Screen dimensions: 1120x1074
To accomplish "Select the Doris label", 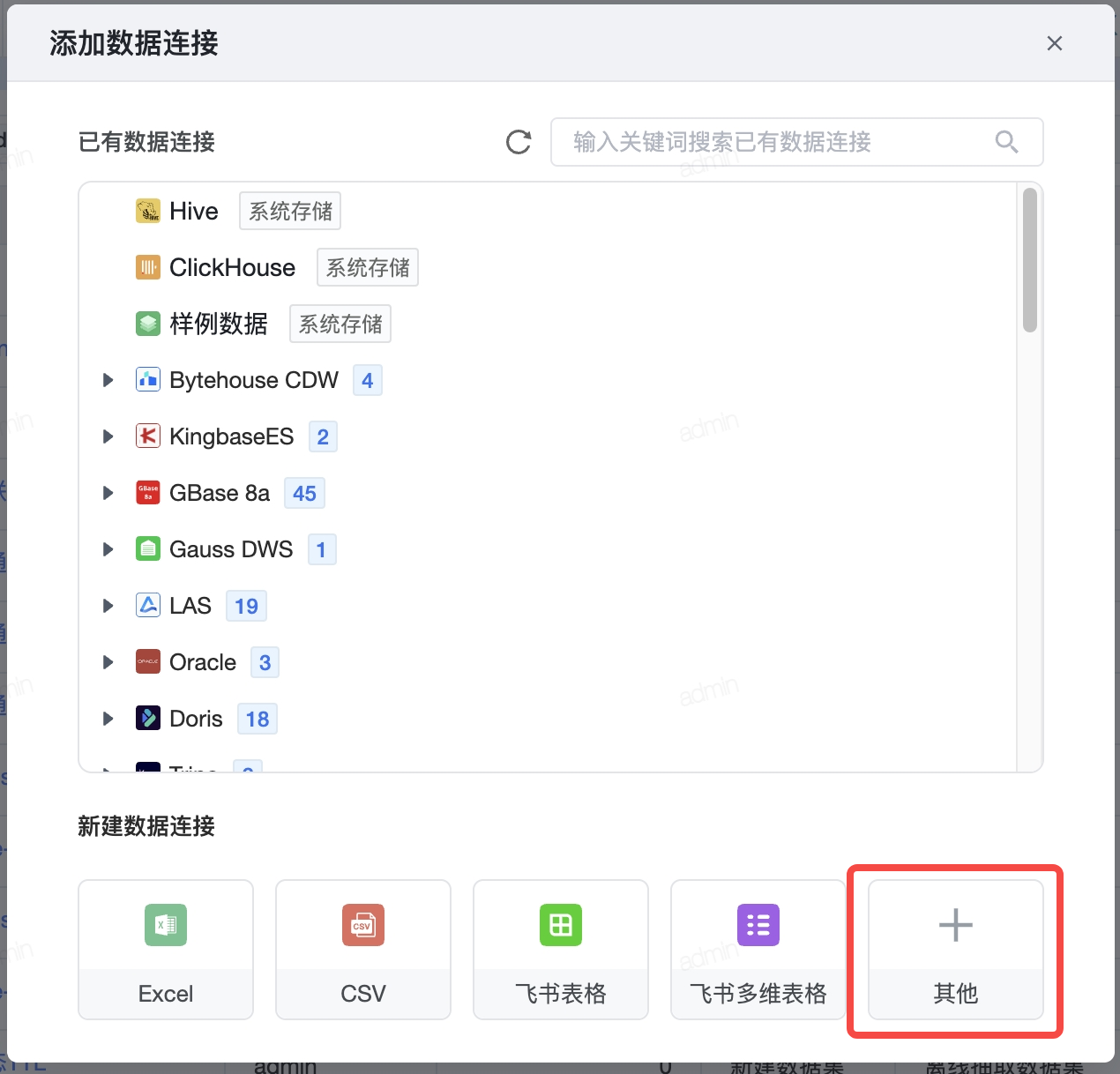I will click(196, 719).
